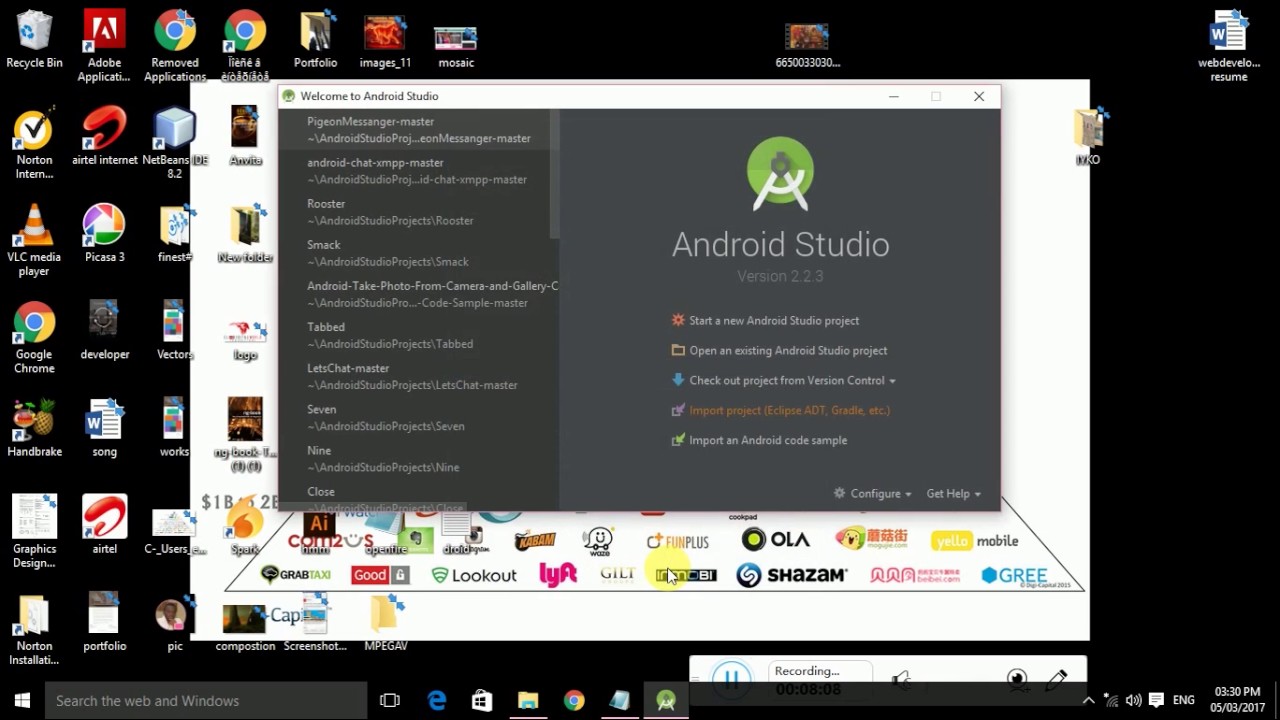Click Search the web and Windows box

(x=206, y=701)
